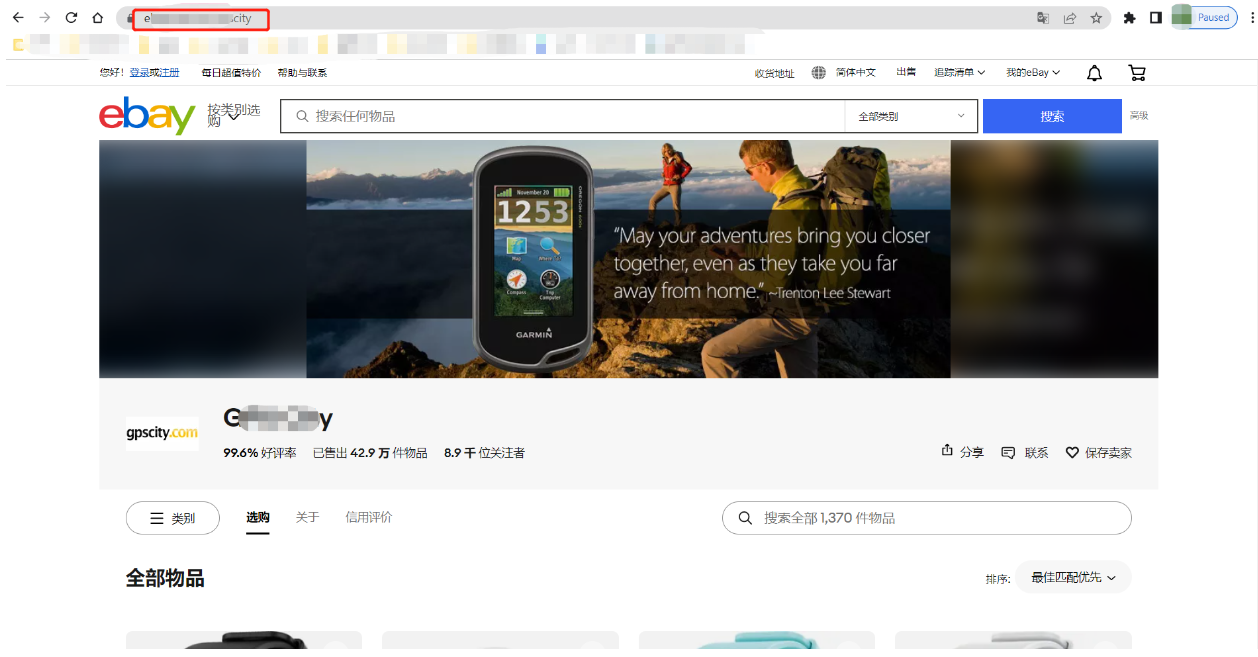Click the contact seller message icon
Image resolution: width=1258 pixels, height=657 pixels.
tap(1008, 453)
